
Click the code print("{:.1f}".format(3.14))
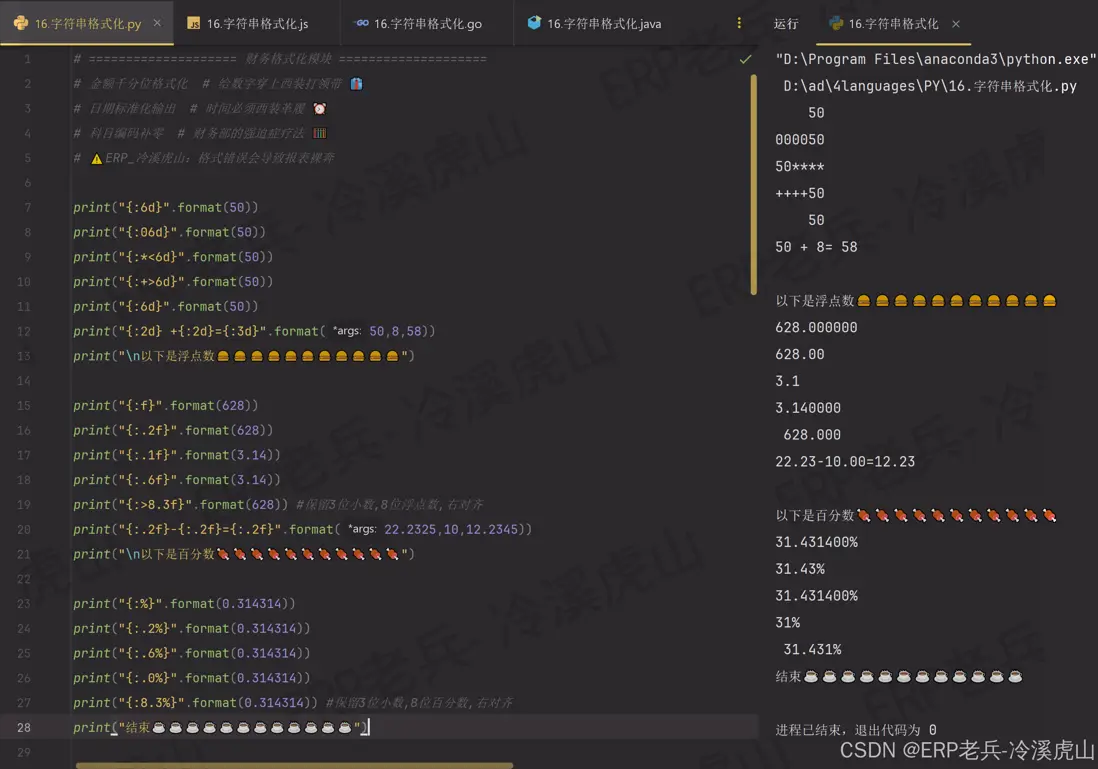[176, 455]
